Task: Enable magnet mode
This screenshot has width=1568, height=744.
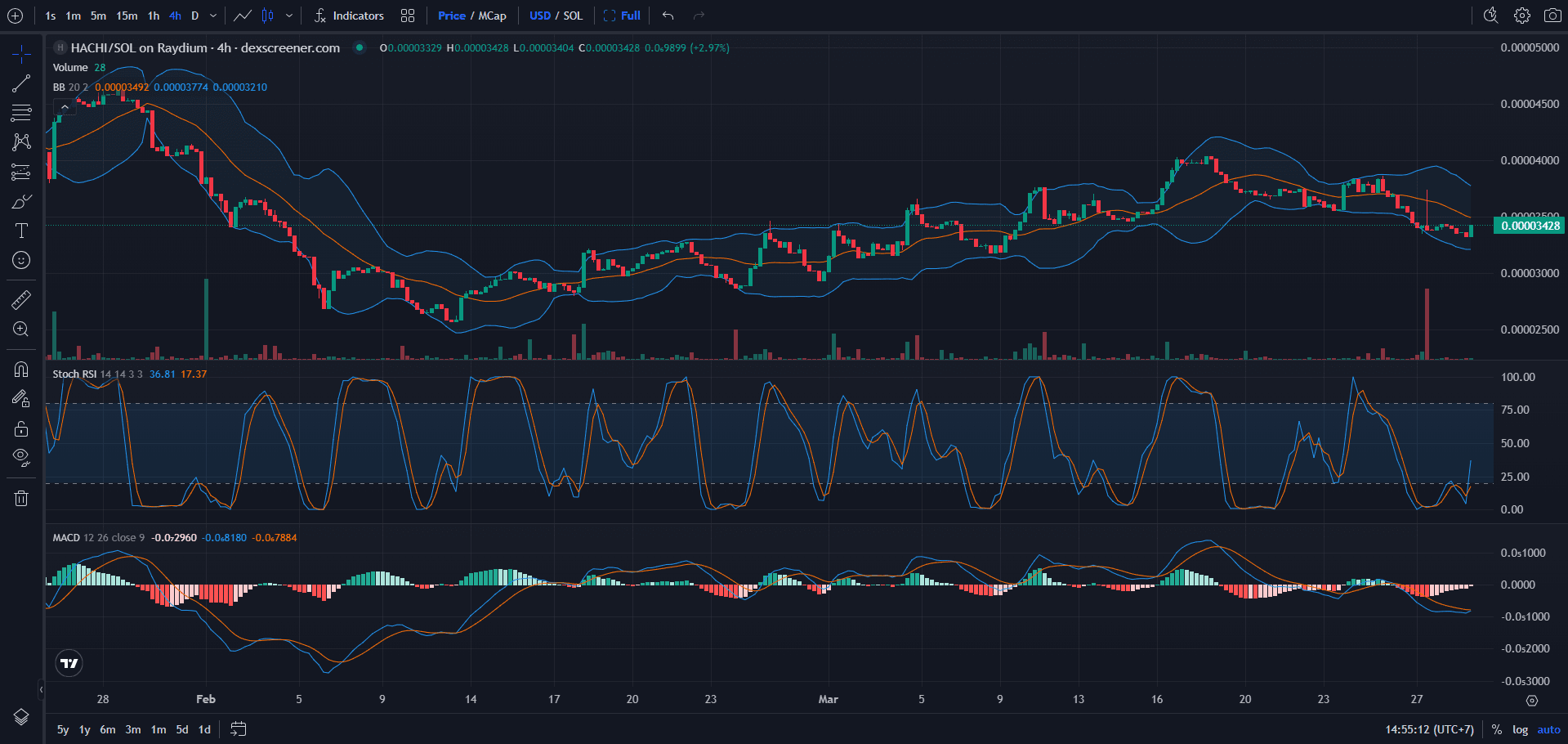Action: [20, 369]
